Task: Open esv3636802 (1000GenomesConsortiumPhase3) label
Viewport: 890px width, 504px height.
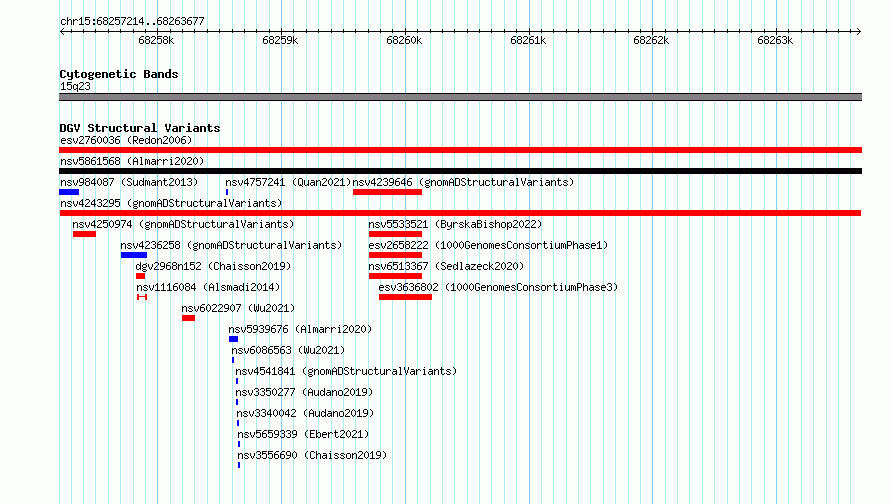Action: click(498, 287)
